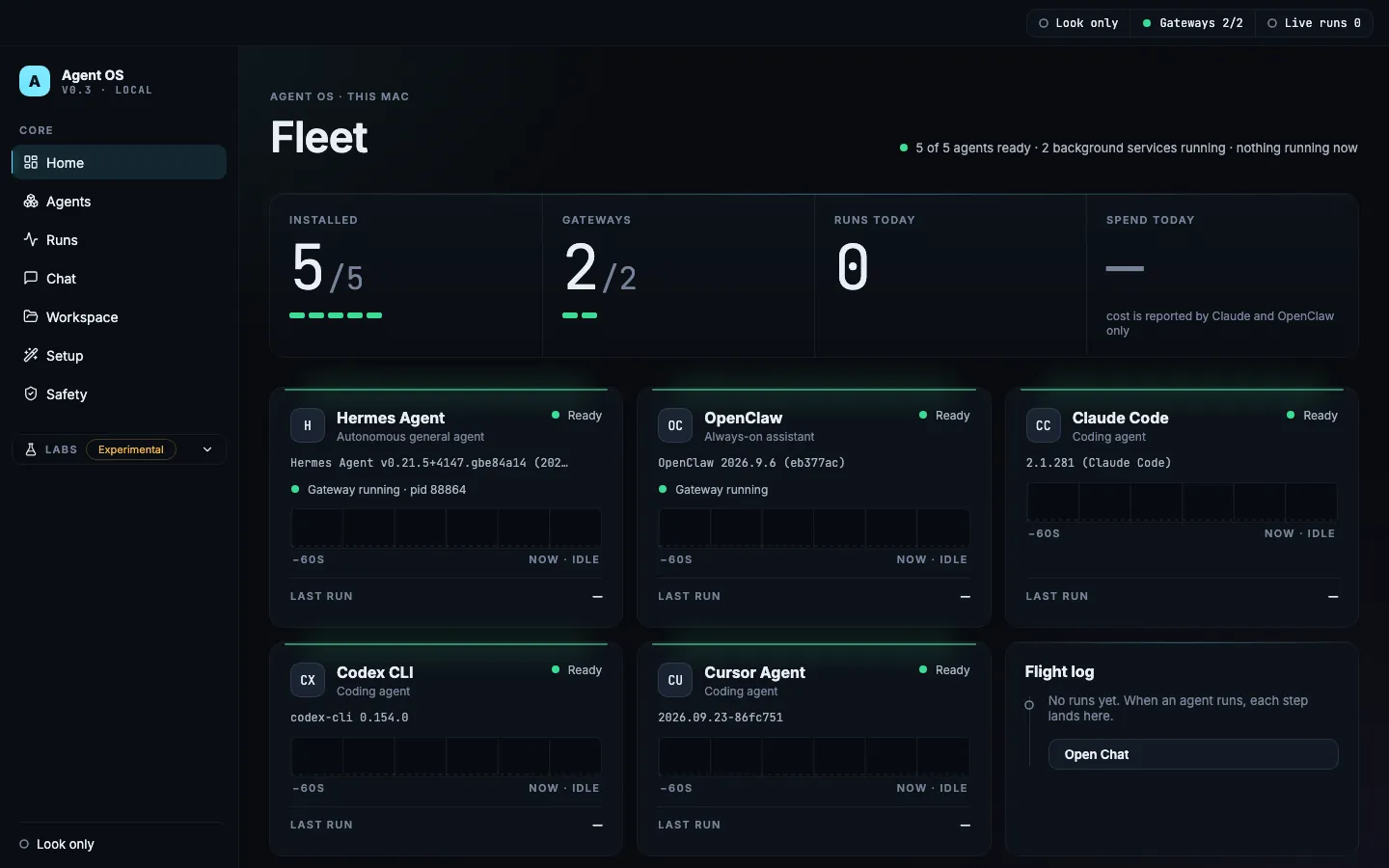Select the OpenClaw OC badge icon
1389x868 pixels.
click(x=675, y=425)
